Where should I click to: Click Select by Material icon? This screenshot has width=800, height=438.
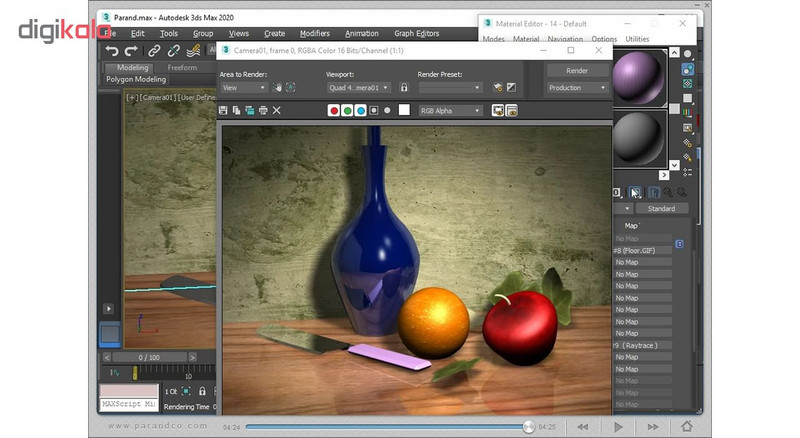point(688,158)
